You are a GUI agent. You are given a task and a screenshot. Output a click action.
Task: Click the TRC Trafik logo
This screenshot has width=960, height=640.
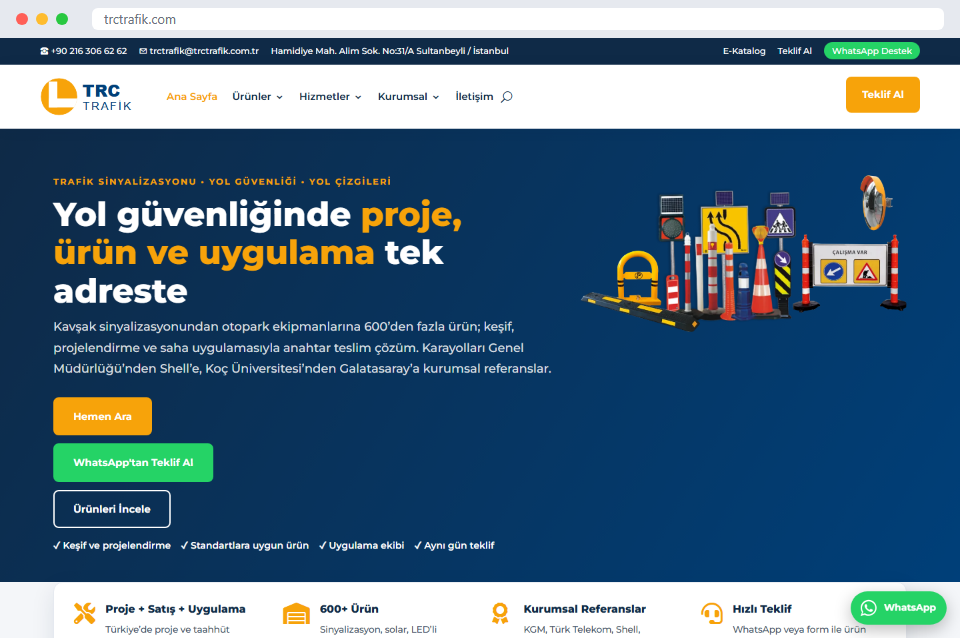(x=86, y=97)
